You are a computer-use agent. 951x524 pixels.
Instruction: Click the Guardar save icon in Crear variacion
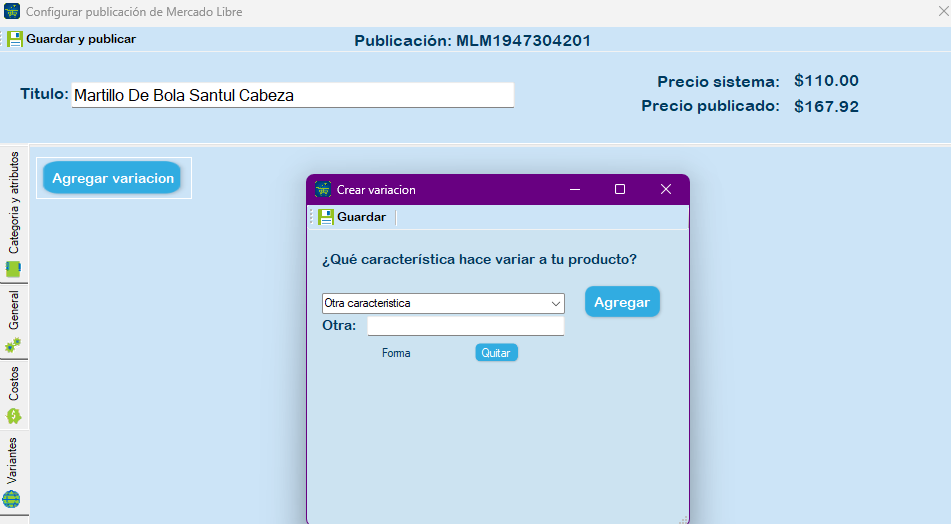point(326,217)
